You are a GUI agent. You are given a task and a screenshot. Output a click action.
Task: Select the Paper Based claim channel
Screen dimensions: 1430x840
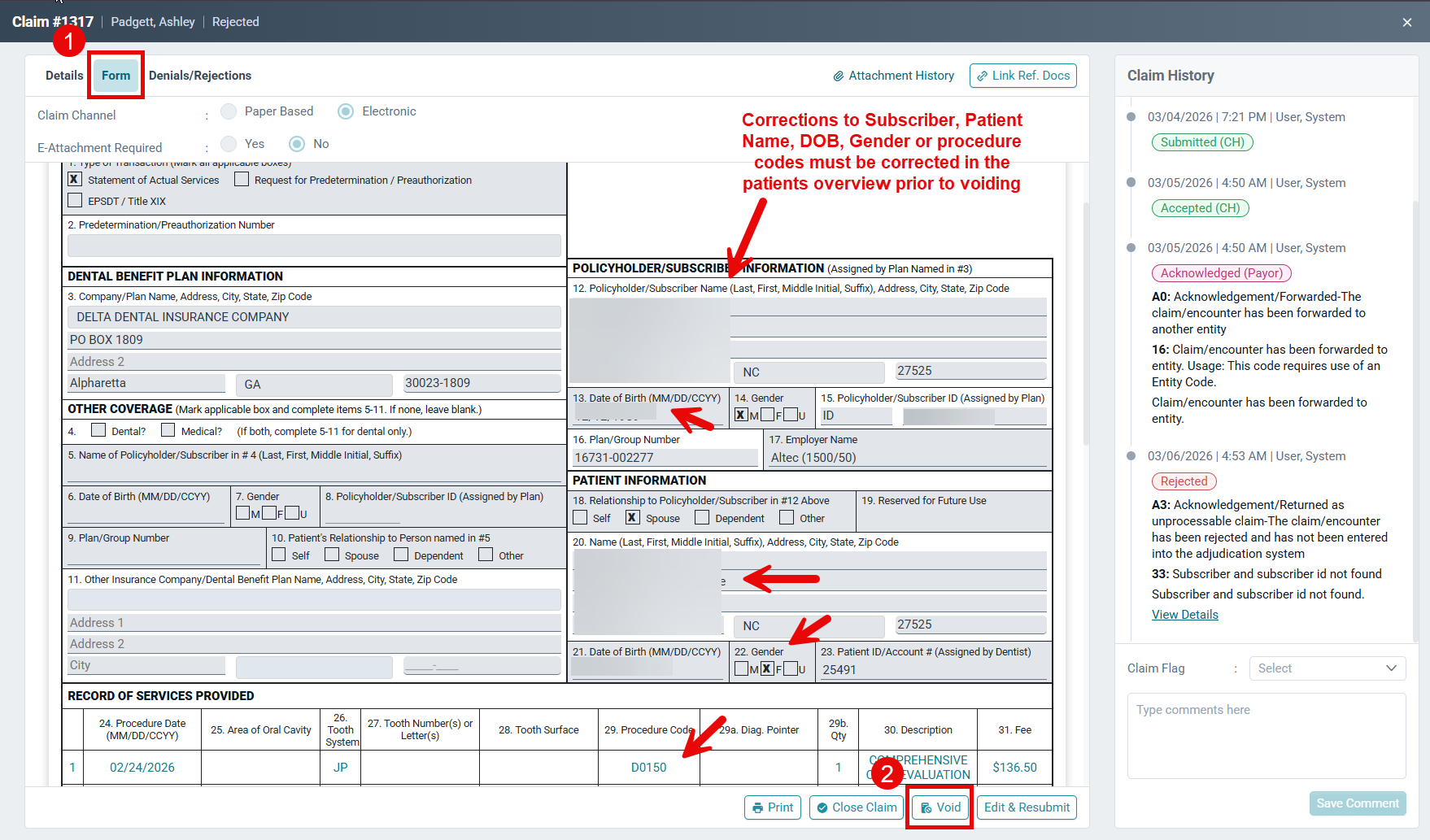(229, 111)
